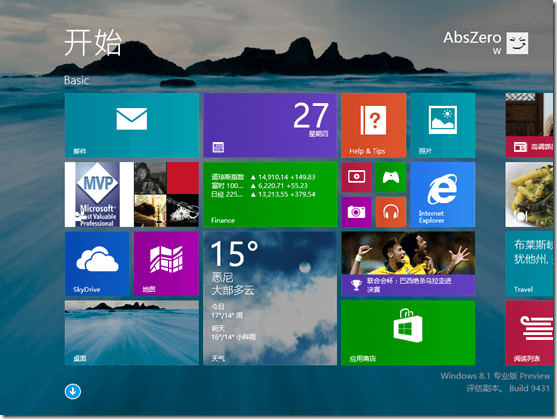Open the MVP People tile
This screenshot has height=419, width=557.
132,195
